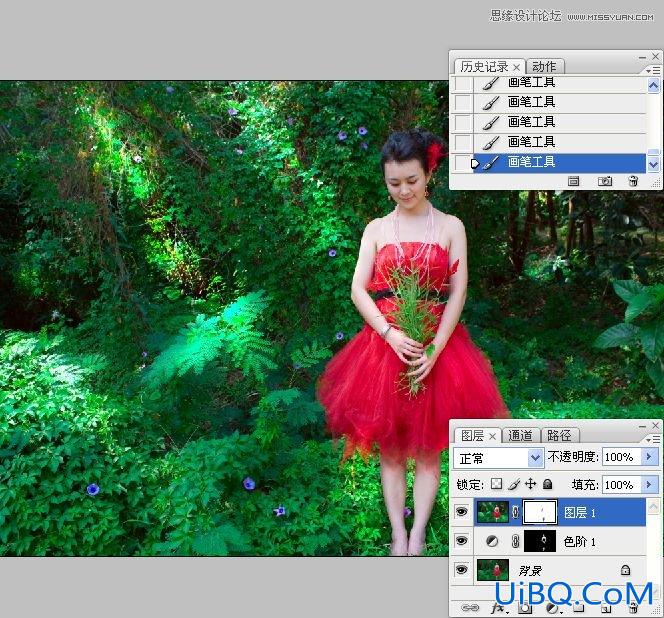Click link icon on 色阶 1 layer
This screenshot has width=664, height=618.
coord(515,541)
